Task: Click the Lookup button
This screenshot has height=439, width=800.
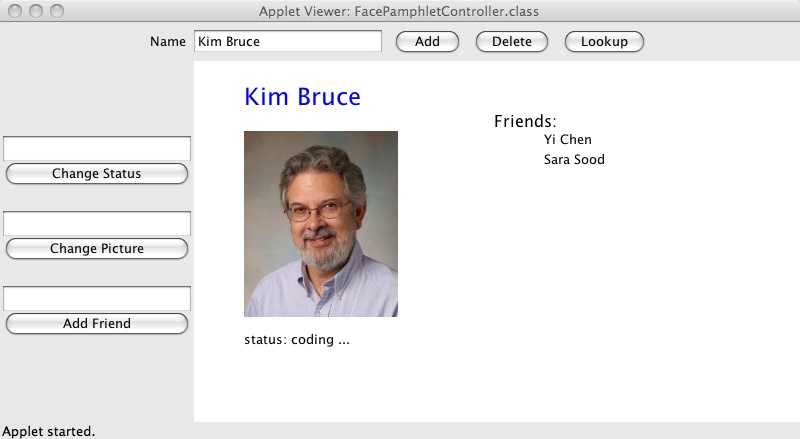Action: pyautogui.click(x=604, y=41)
